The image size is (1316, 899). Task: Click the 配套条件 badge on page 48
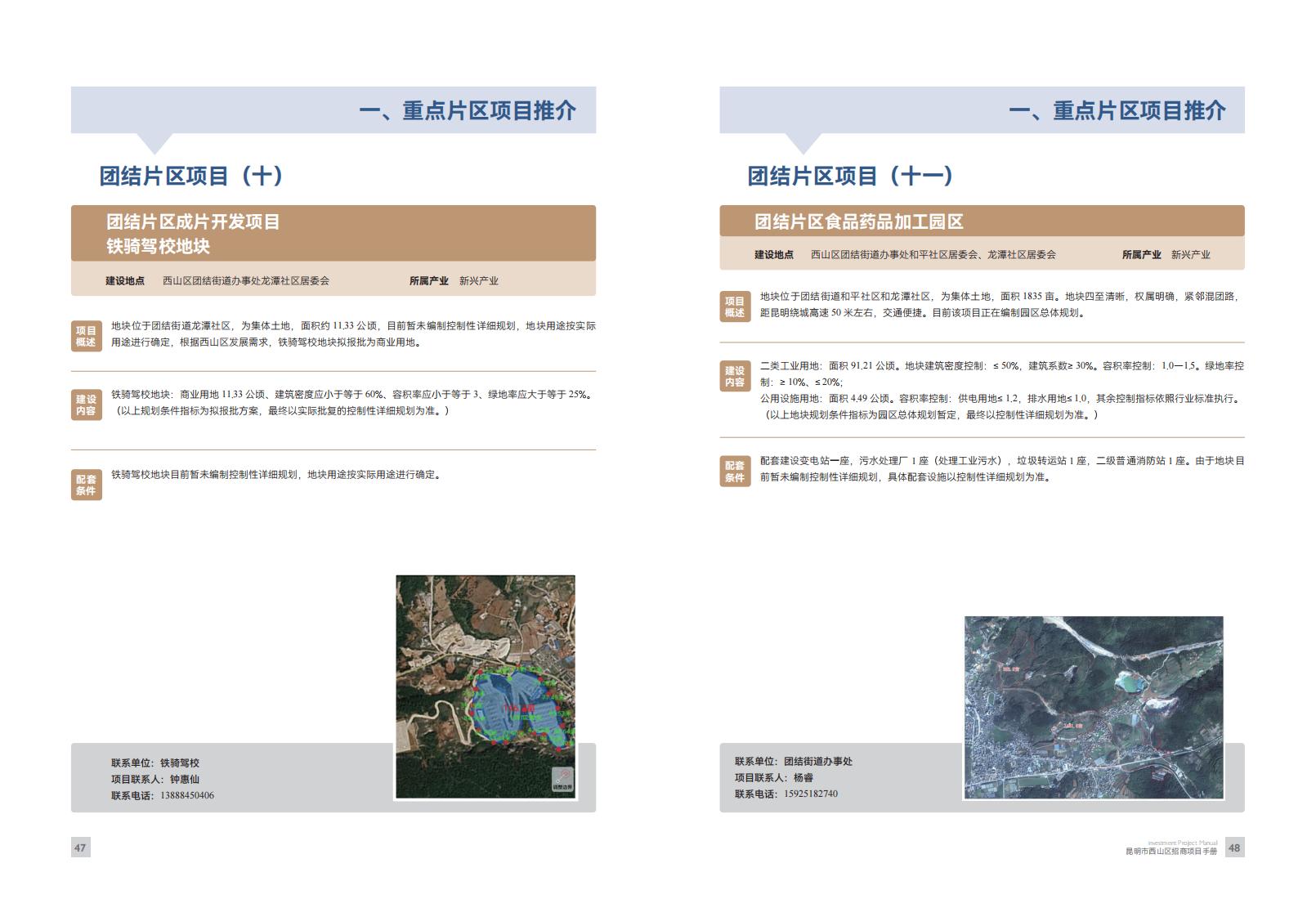point(735,471)
